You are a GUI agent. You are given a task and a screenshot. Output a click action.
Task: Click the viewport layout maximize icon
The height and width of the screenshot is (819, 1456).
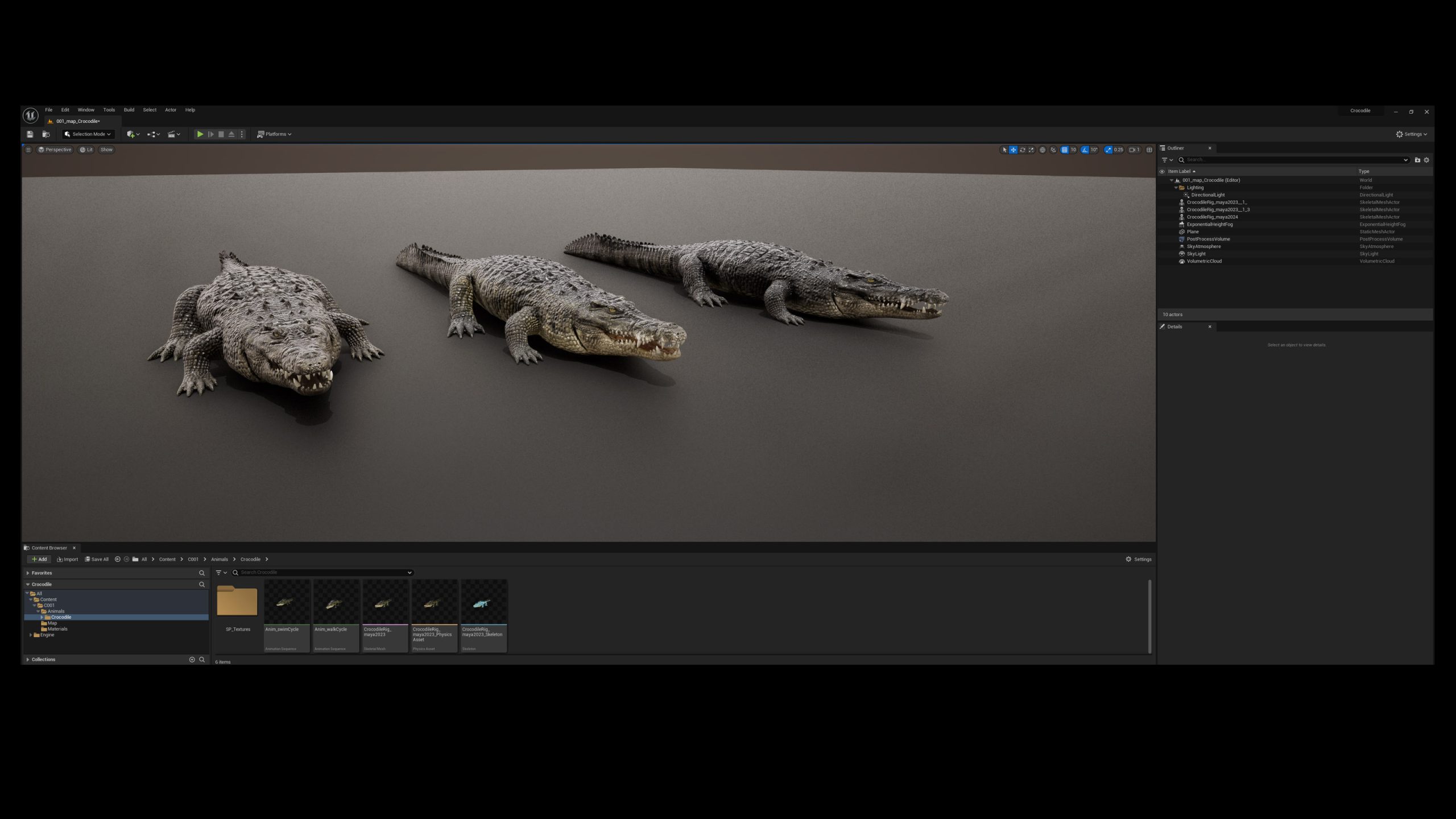tap(1149, 150)
